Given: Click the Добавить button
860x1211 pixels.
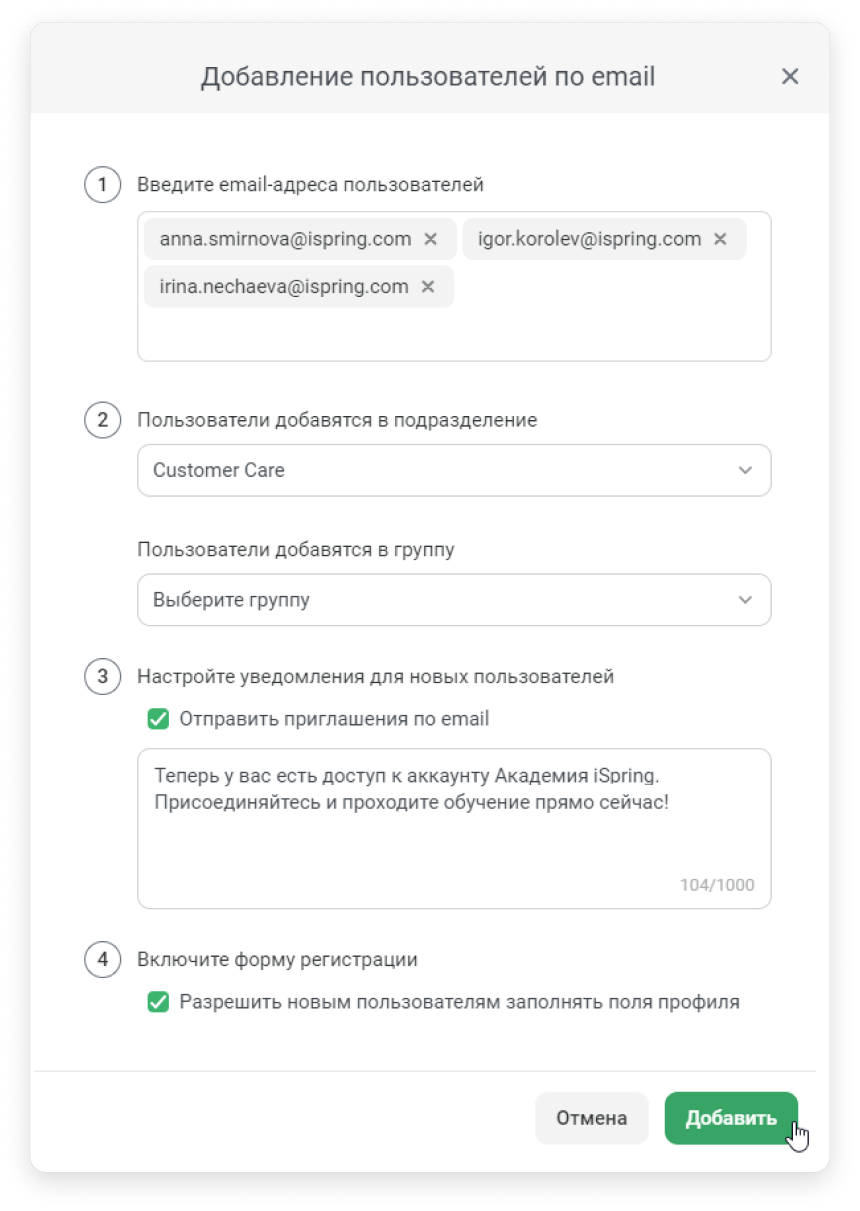Looking at the screenshot, I should (731, 1118).
